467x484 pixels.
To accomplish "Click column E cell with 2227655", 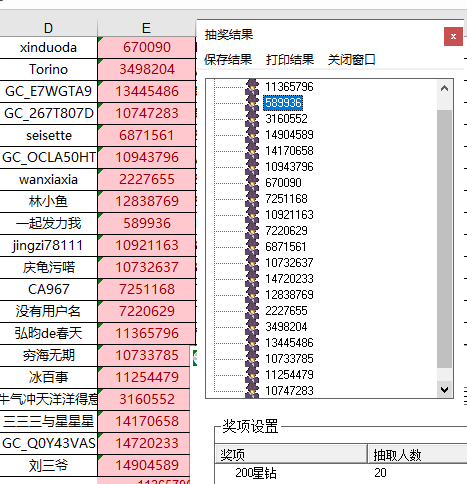I will (147, 180).
